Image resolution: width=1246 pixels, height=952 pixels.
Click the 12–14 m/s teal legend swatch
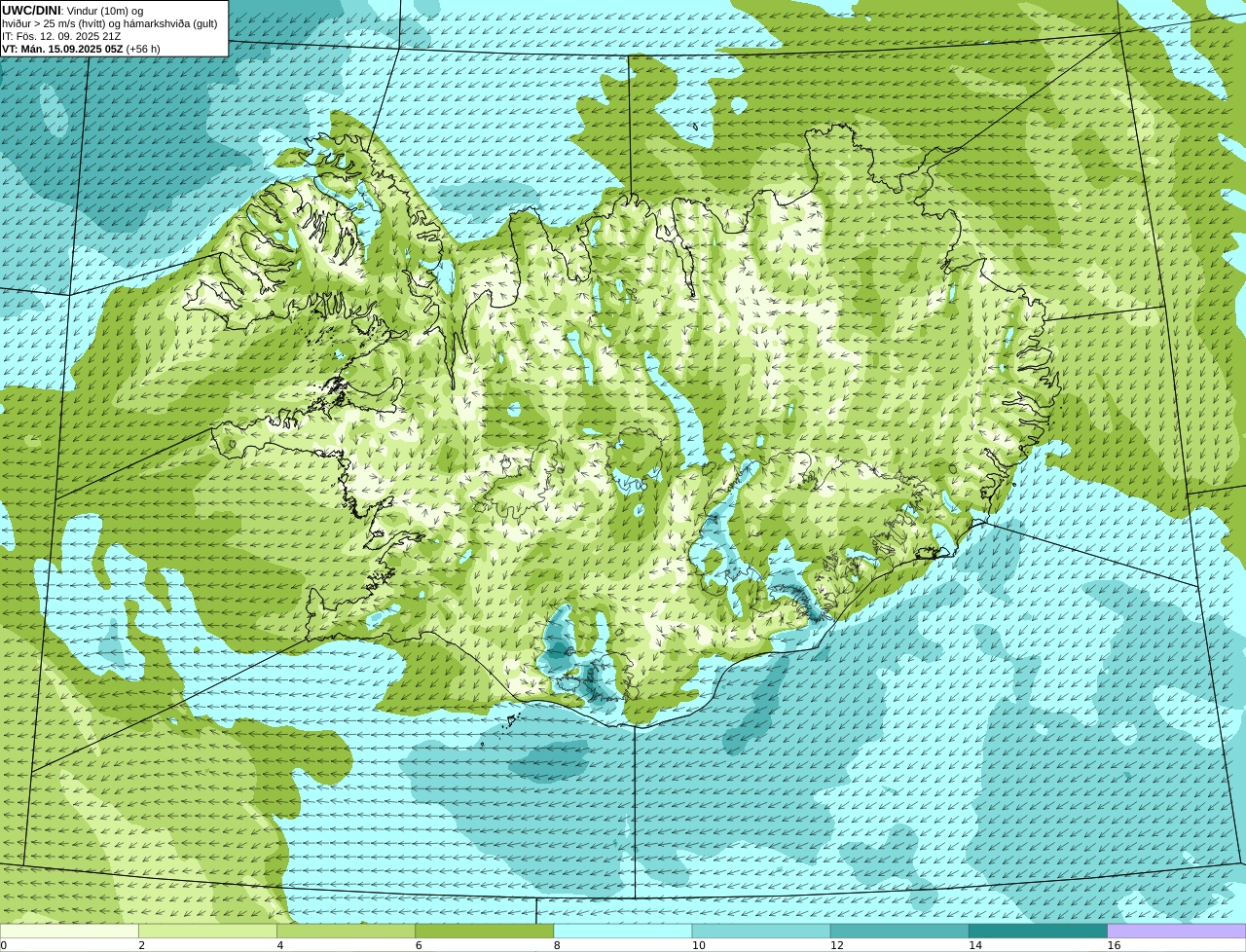[x=899, y=931]
